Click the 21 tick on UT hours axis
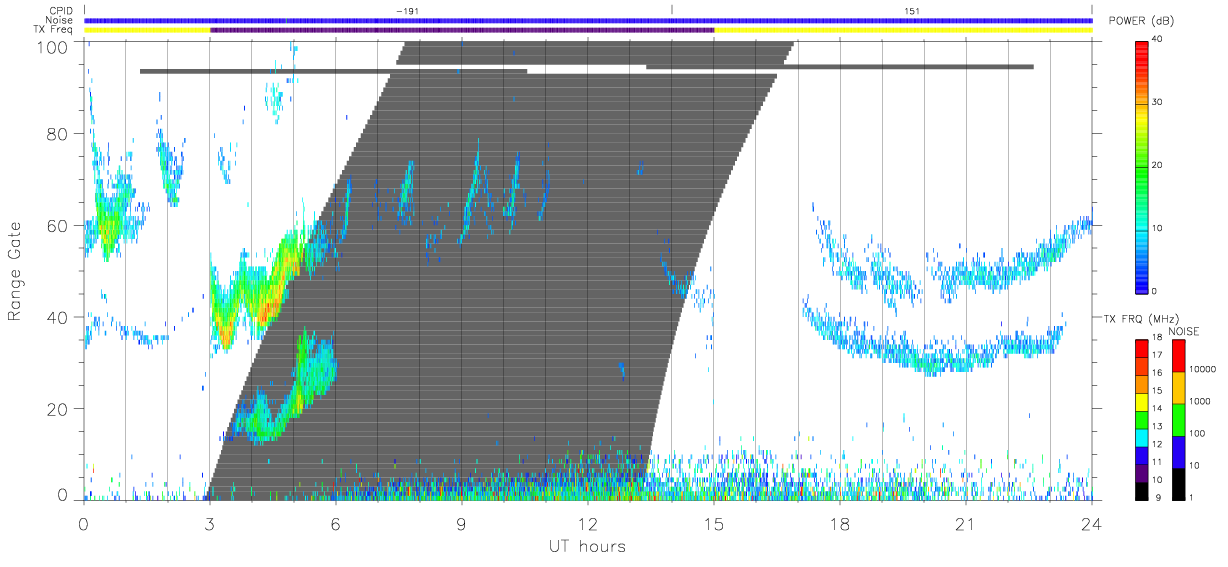1228x567 pixels. [x=966, y=523]
